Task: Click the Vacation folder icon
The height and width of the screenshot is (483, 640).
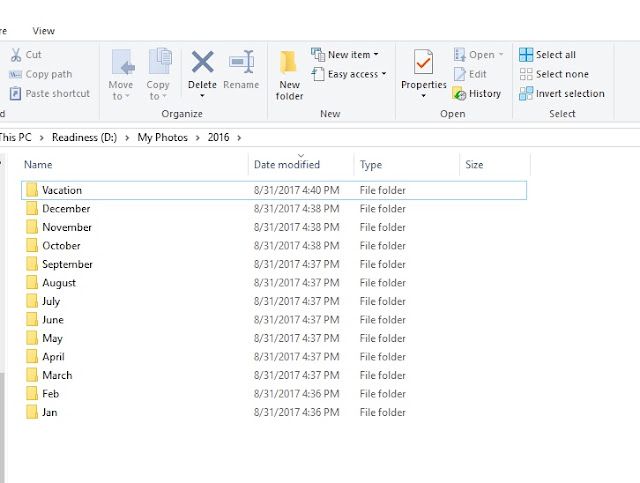Action: point(32,190)
